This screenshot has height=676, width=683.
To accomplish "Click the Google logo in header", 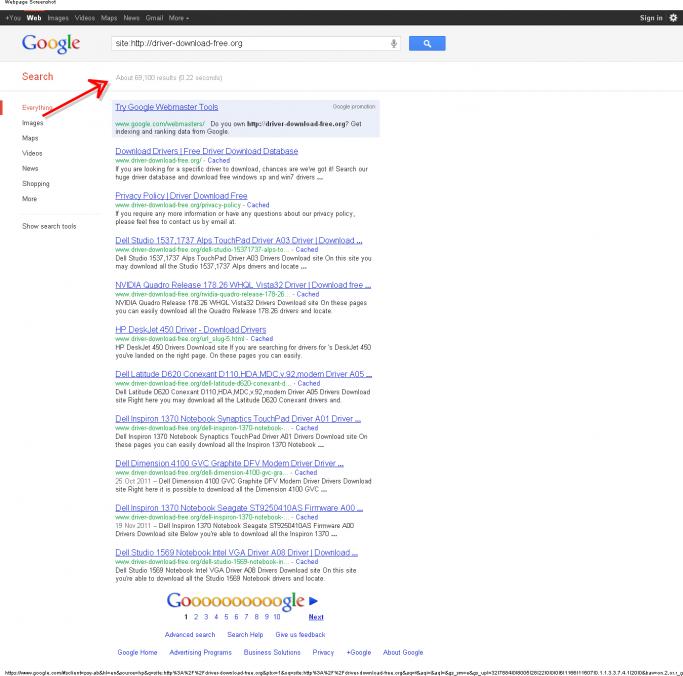I will 51,44.
